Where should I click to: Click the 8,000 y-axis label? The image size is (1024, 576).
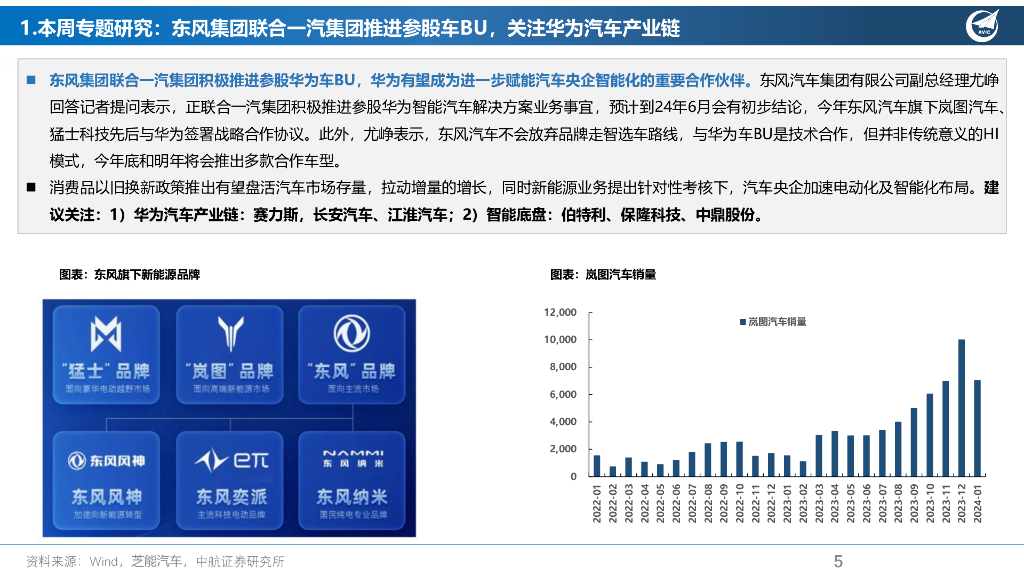tap(563, 367)
